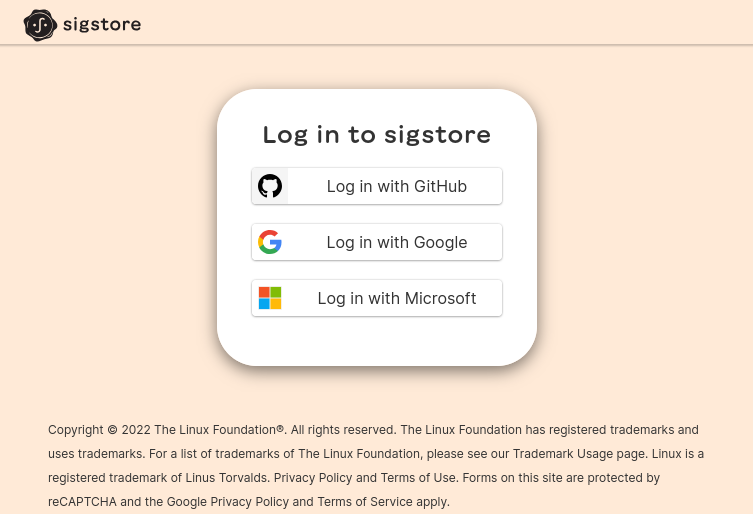753x514 pixels.
Task: Click the reCAPTCHA word in the footer
Action: (82, 502)
